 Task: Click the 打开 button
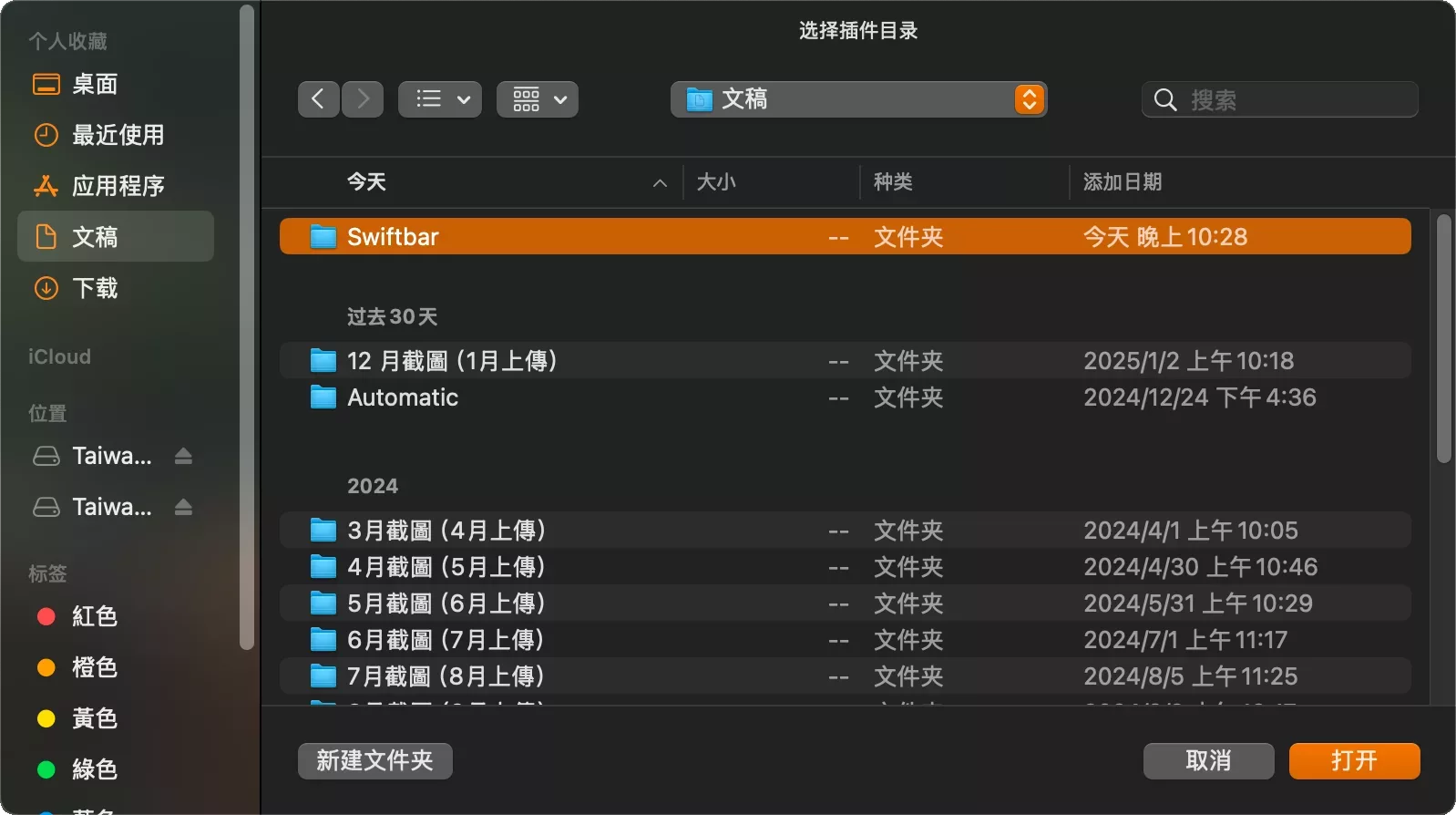1354,761
